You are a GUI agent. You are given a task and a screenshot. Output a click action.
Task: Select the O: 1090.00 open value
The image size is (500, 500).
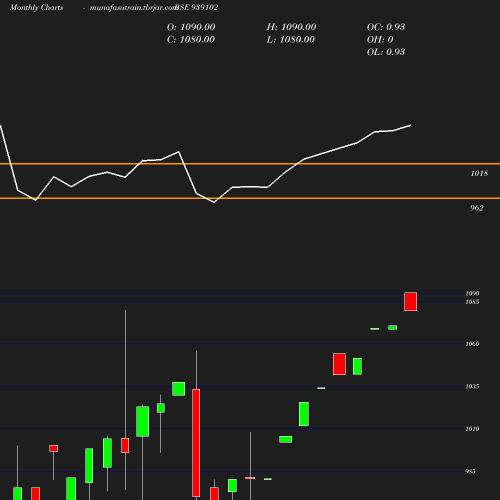click(191, 27)
